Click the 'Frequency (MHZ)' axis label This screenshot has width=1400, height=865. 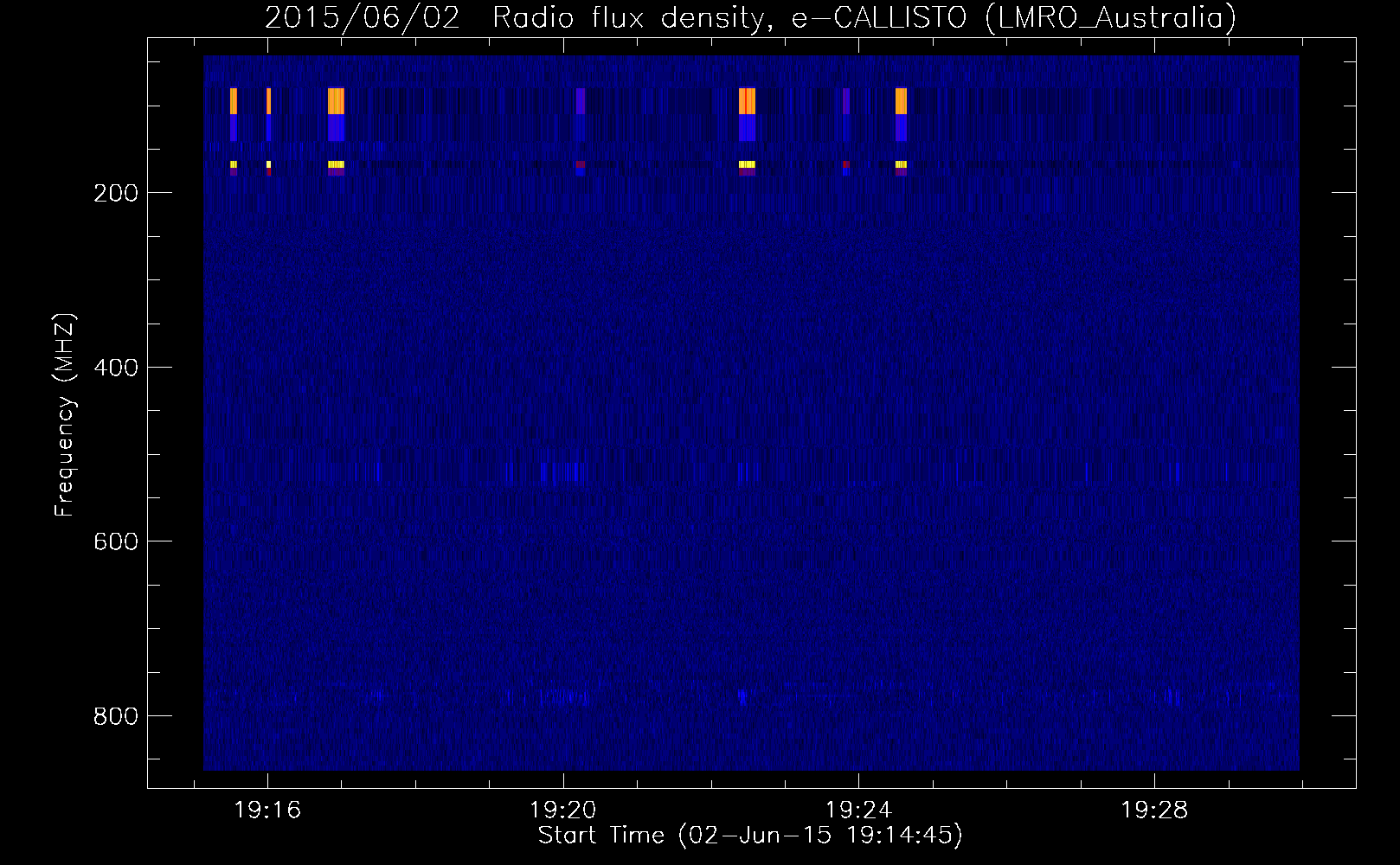point(65,415)
